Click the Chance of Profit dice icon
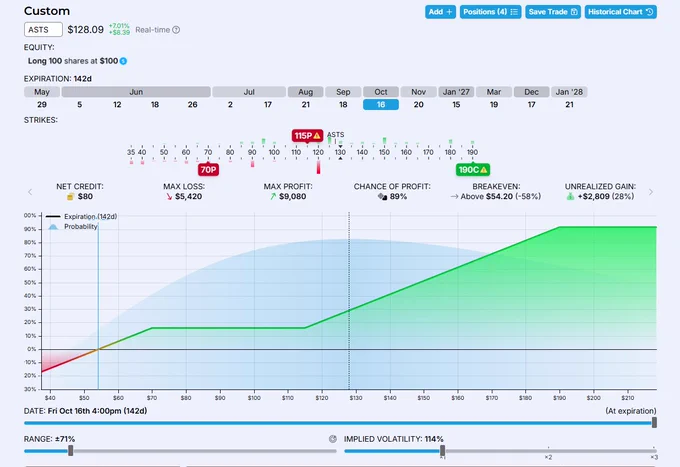Image resolution: width=680 pixels, height=467 pixels. [382, 196]
